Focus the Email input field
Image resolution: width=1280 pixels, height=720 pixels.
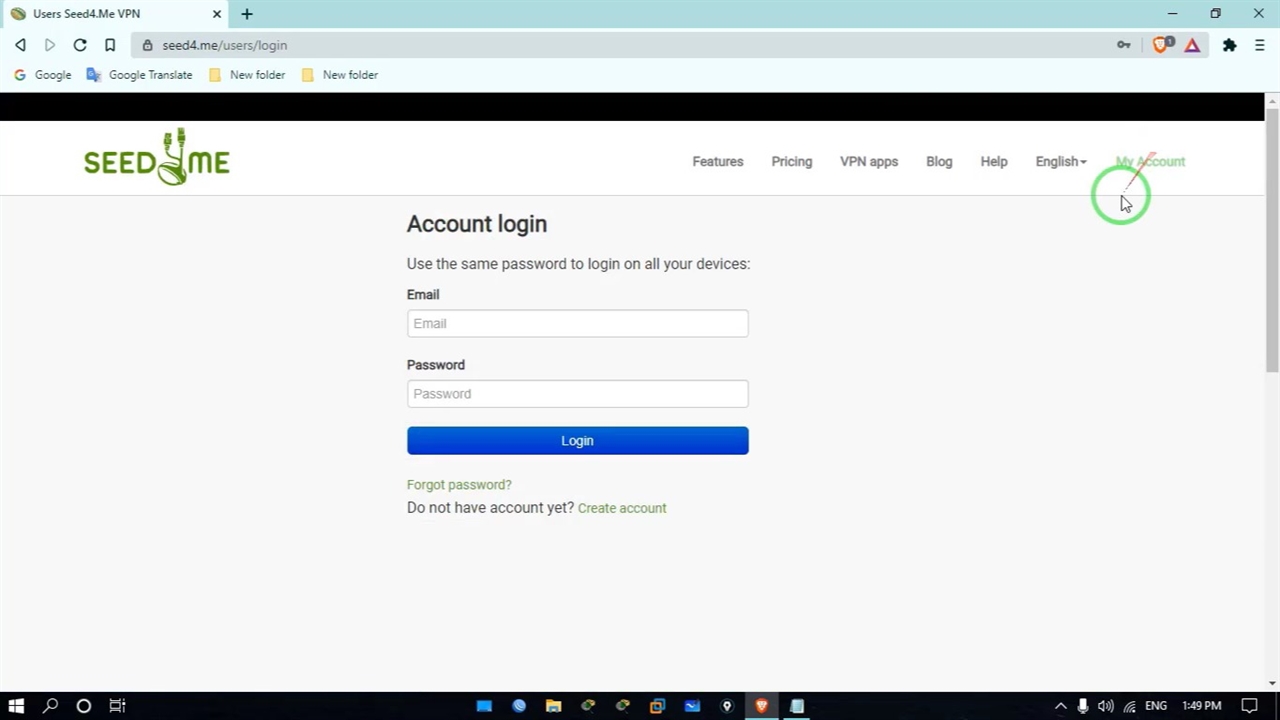coord(577,323)
